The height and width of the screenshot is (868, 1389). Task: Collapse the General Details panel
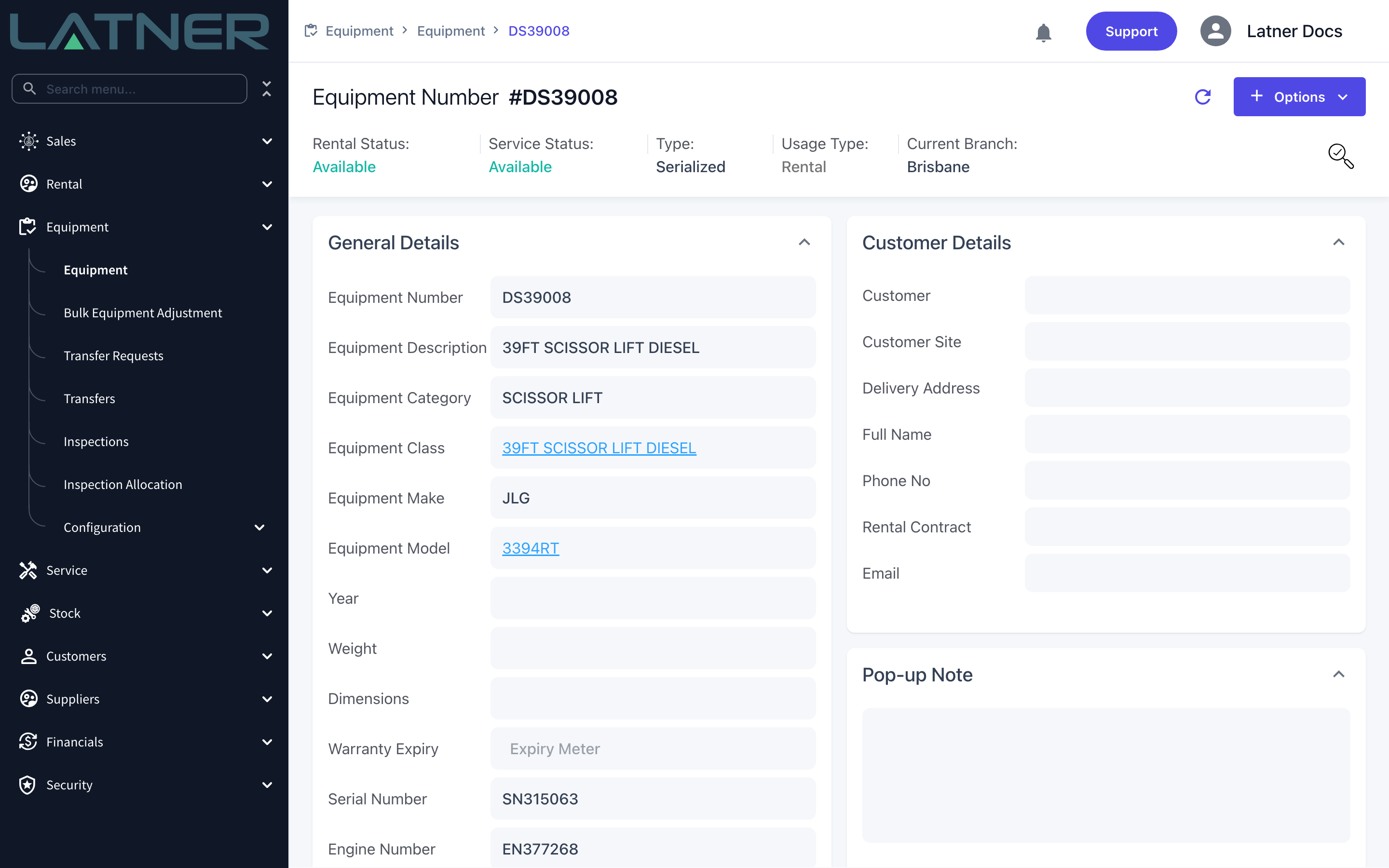804,242
